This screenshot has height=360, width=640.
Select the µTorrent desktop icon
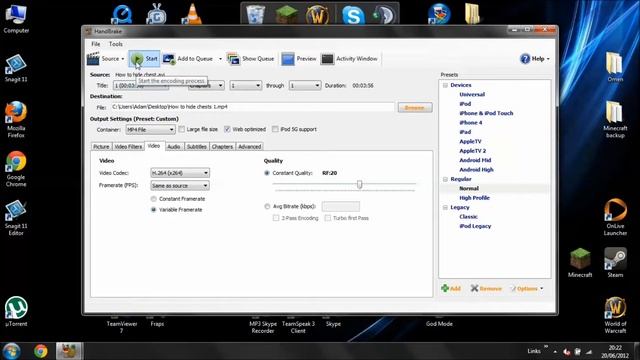pos(16,312)
